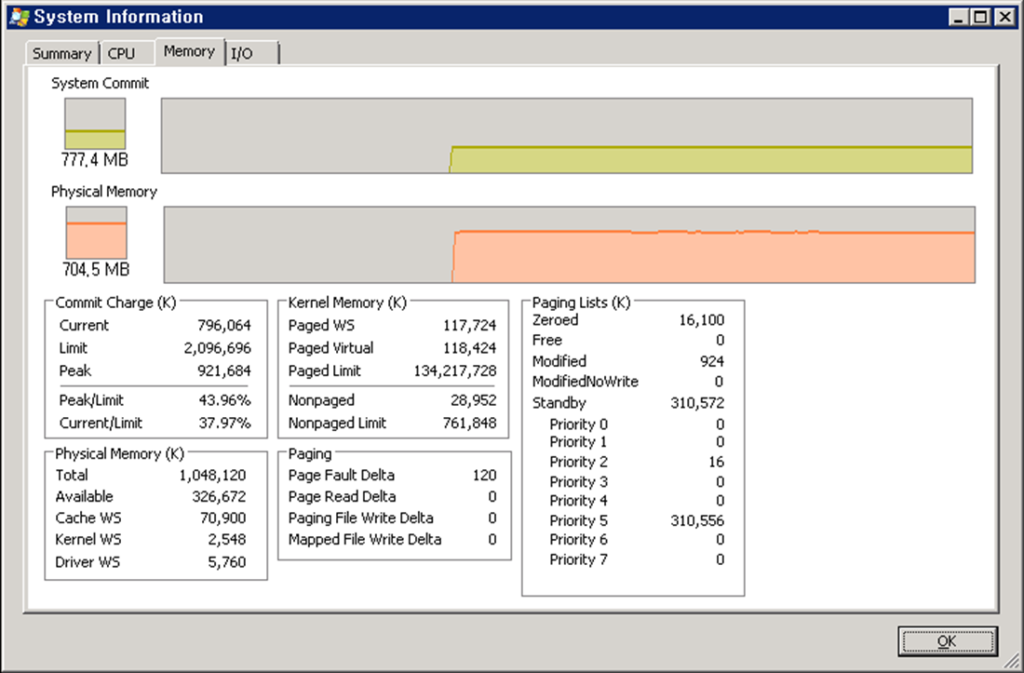Click the Commit Charge (K) group heading
Image resolution: width=1024 pixels, height=673 pixels.
click(x=116, y=303)
